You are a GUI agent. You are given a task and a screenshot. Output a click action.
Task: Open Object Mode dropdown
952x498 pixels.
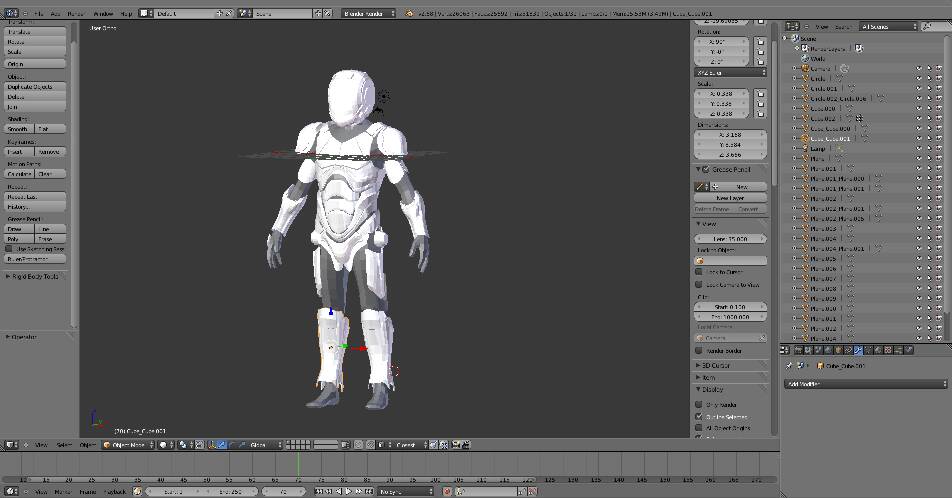click(128, 445)
